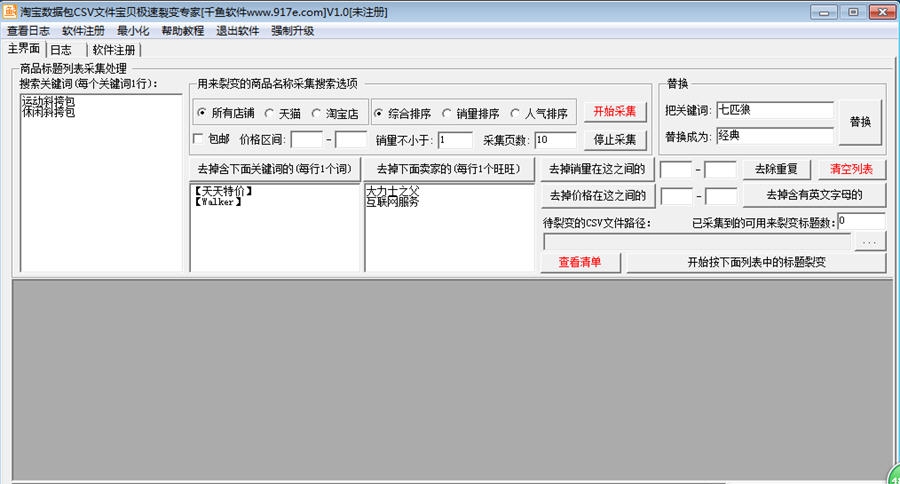Select the 天猫 radio button
This screenshot has height=484, width=900.
pyautogui.click(x=283, y=114)
